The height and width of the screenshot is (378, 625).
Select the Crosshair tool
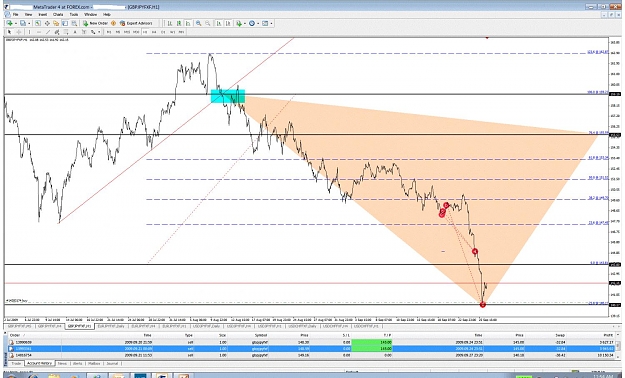point(19,32)
